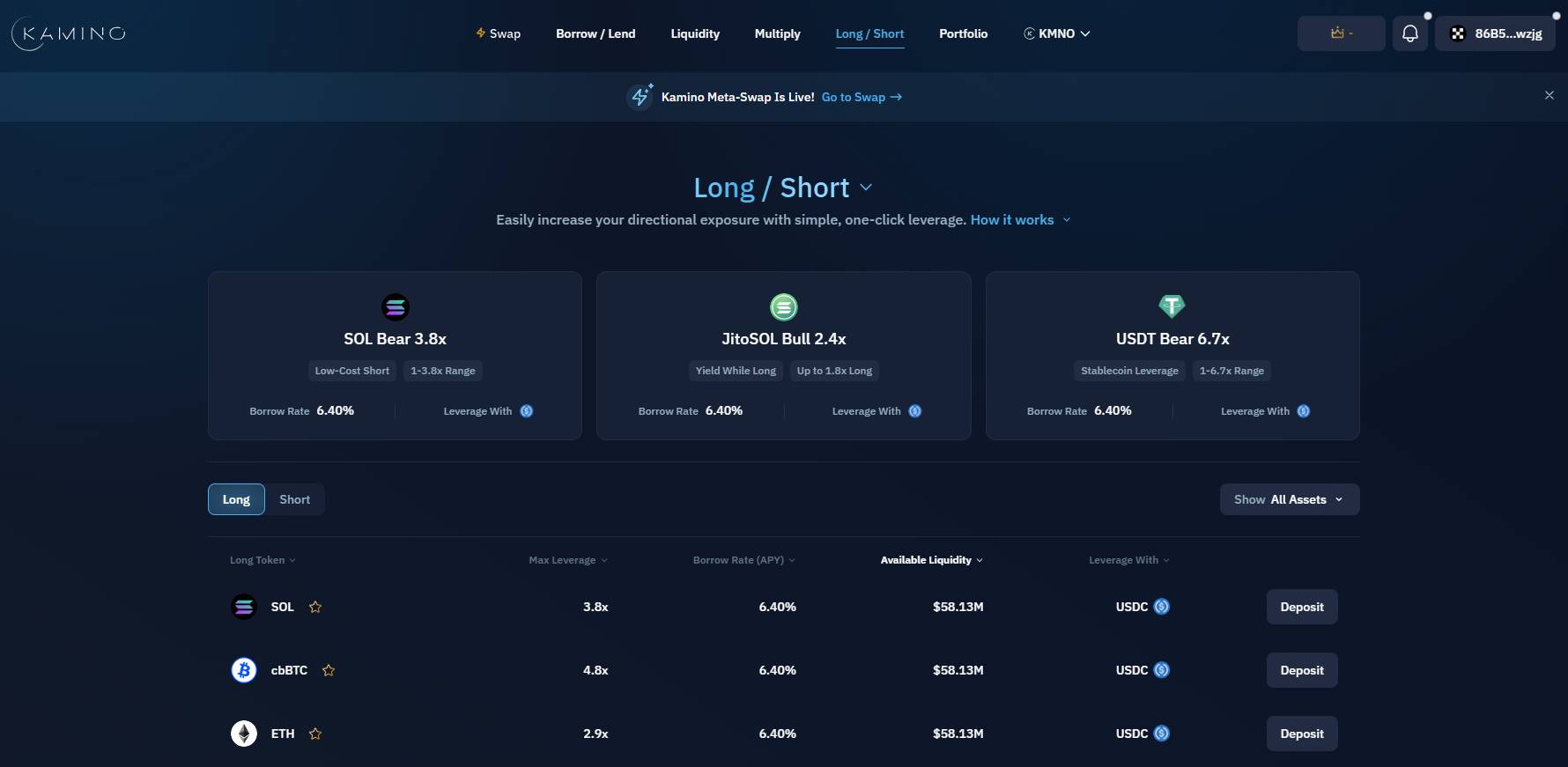
Task: Open the Portfolio tab
Action: [964, 33]
